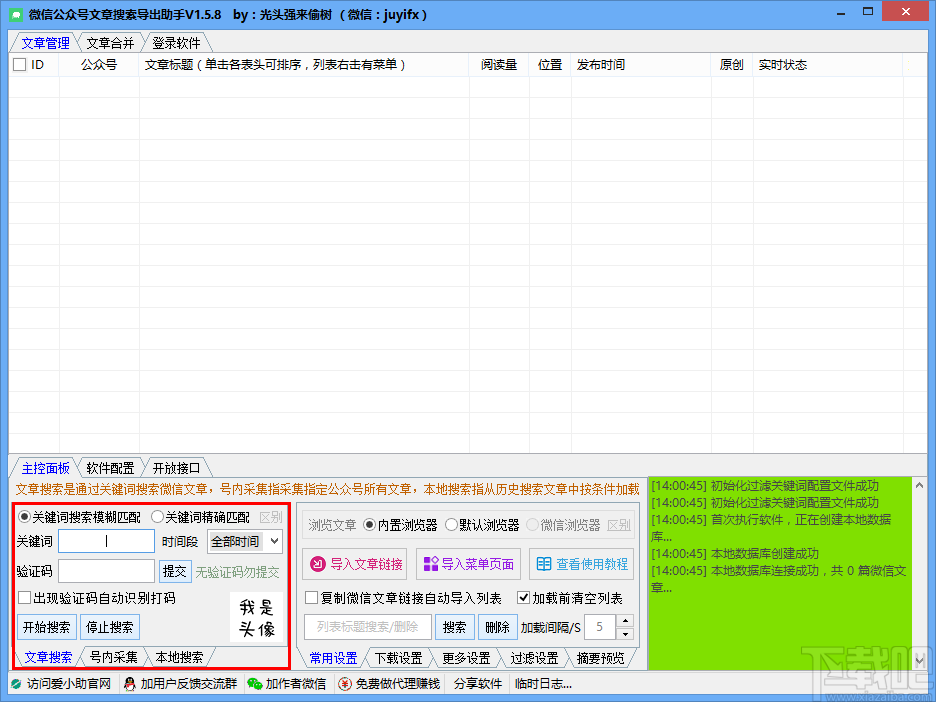Click 区别 link beside browser options
This screenshot has height=702, width=936.
coord(618,525)
